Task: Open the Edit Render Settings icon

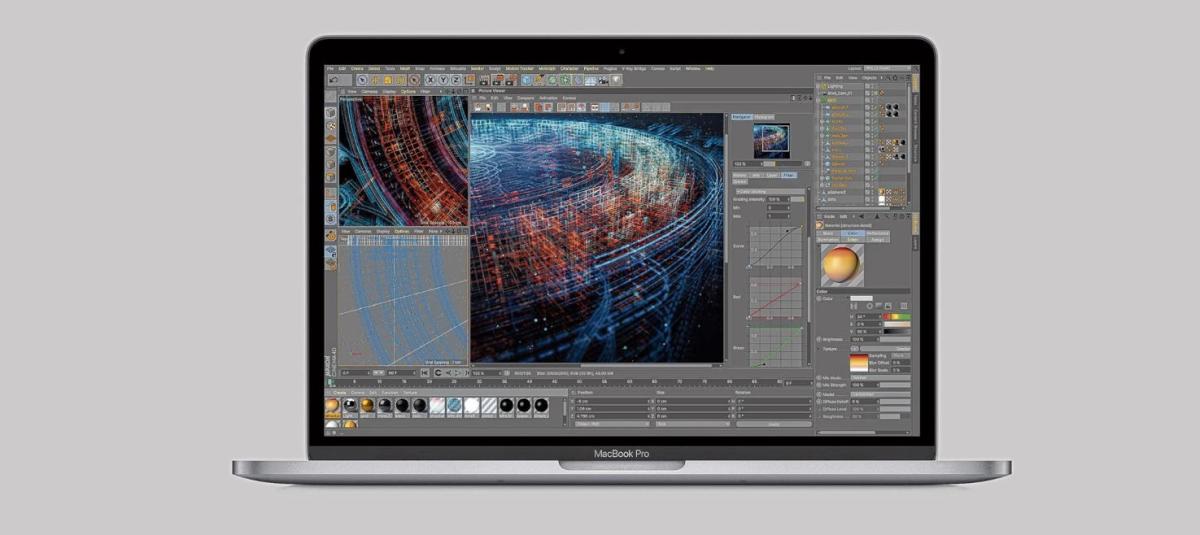Action: pyautogui.click(x=512, y=80)
